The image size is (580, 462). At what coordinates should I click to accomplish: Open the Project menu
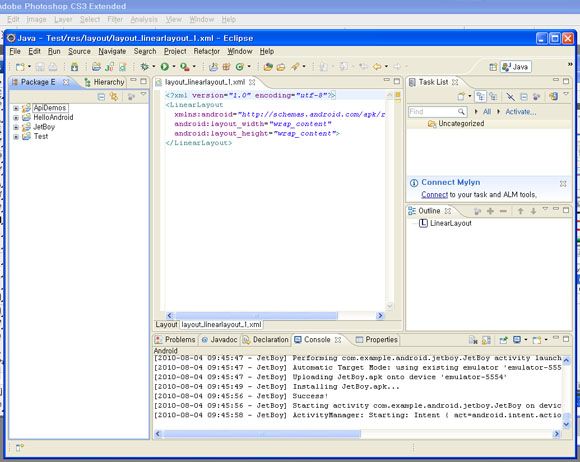tap(175, 51)
